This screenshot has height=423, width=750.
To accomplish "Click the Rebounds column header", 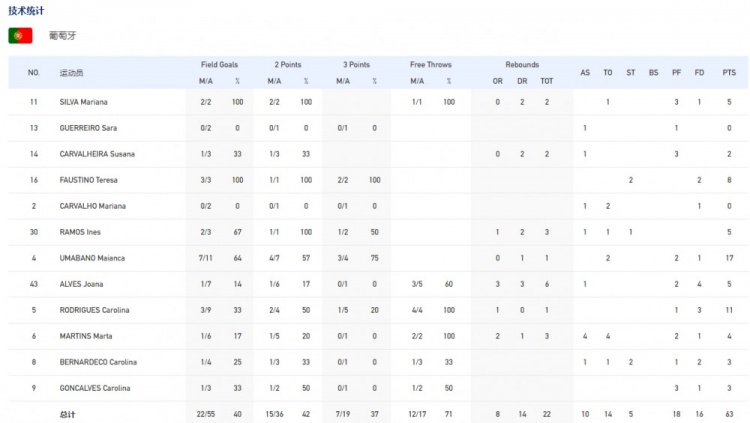I will (x=522, y=65).
